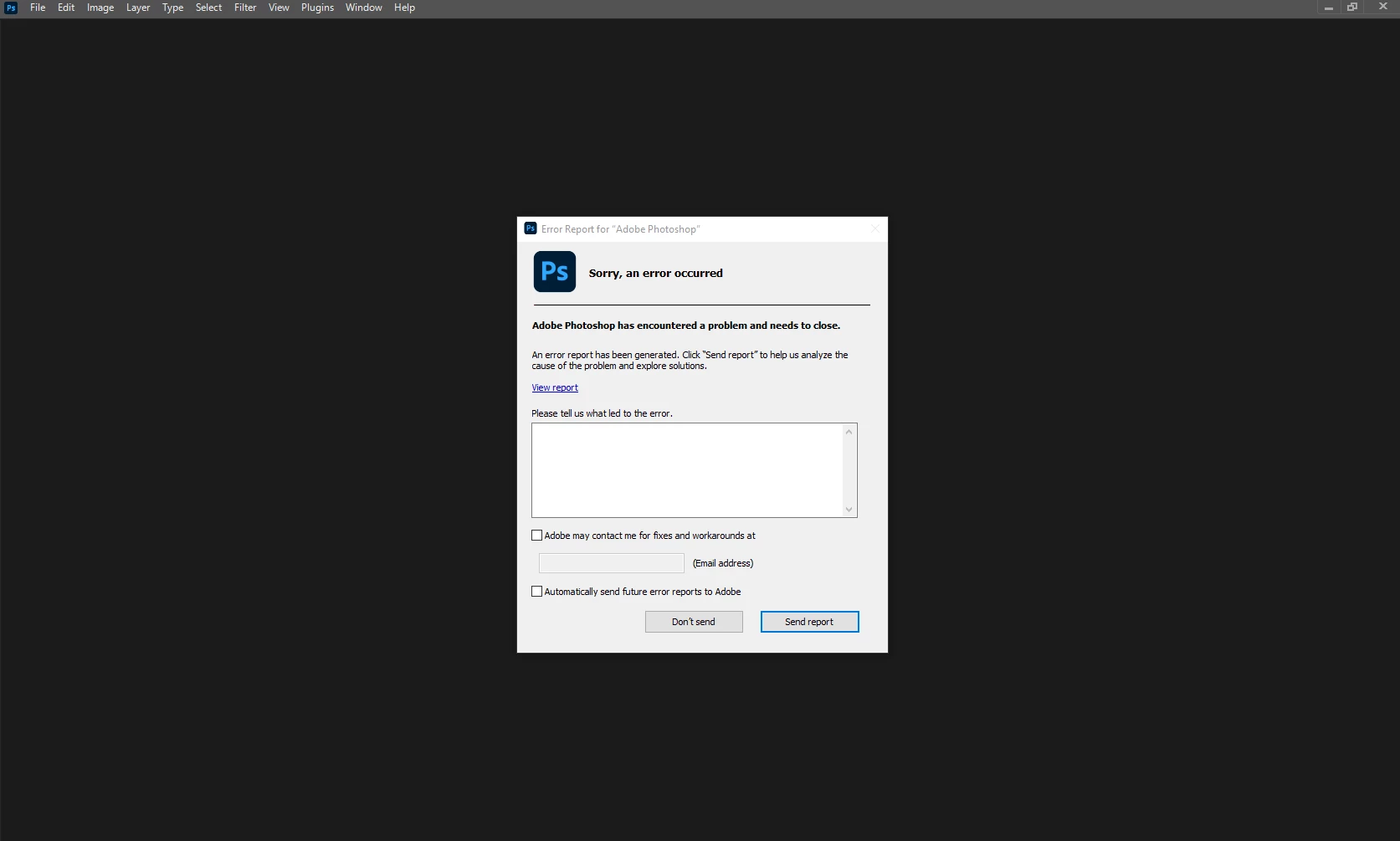Click the small Ps icon in dialog title bar
This screenshot has width=1400, height=841.
[531, 228]
